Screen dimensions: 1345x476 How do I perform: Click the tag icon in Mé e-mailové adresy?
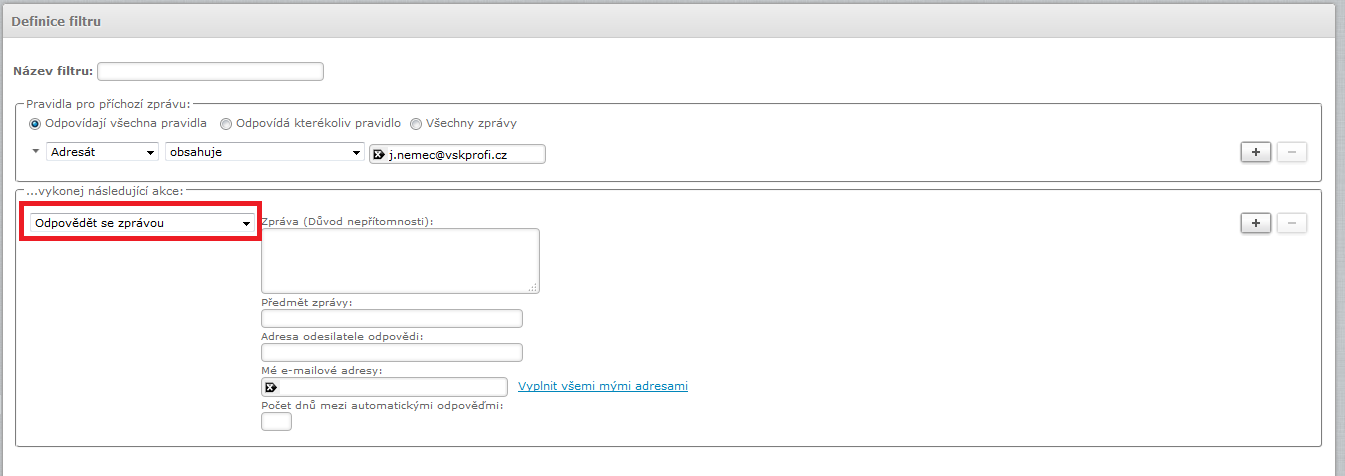[x=270, y=387]
